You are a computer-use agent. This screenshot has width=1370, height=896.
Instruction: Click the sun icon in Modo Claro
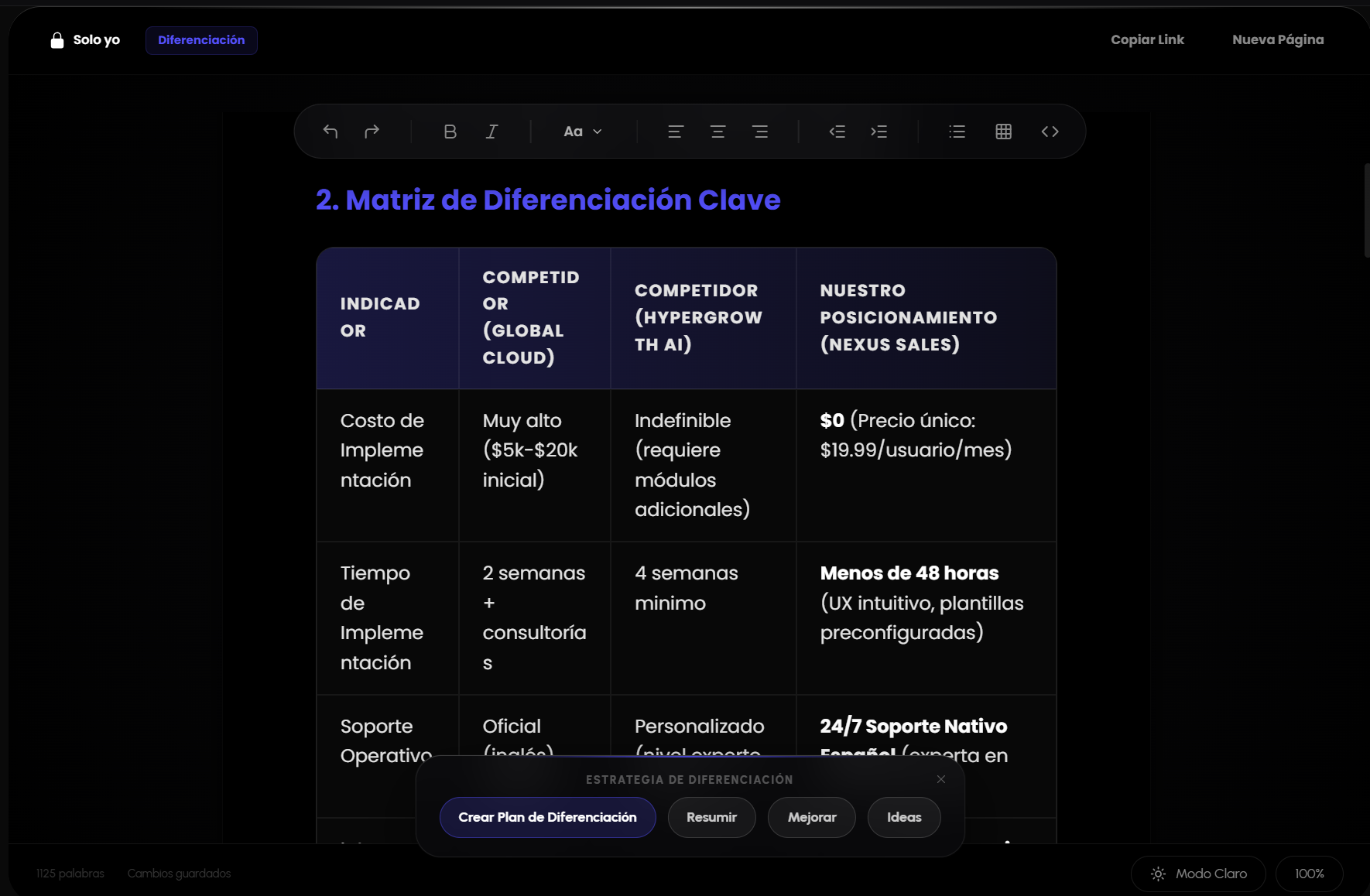pyautogui.click(x=1158, y=874)
